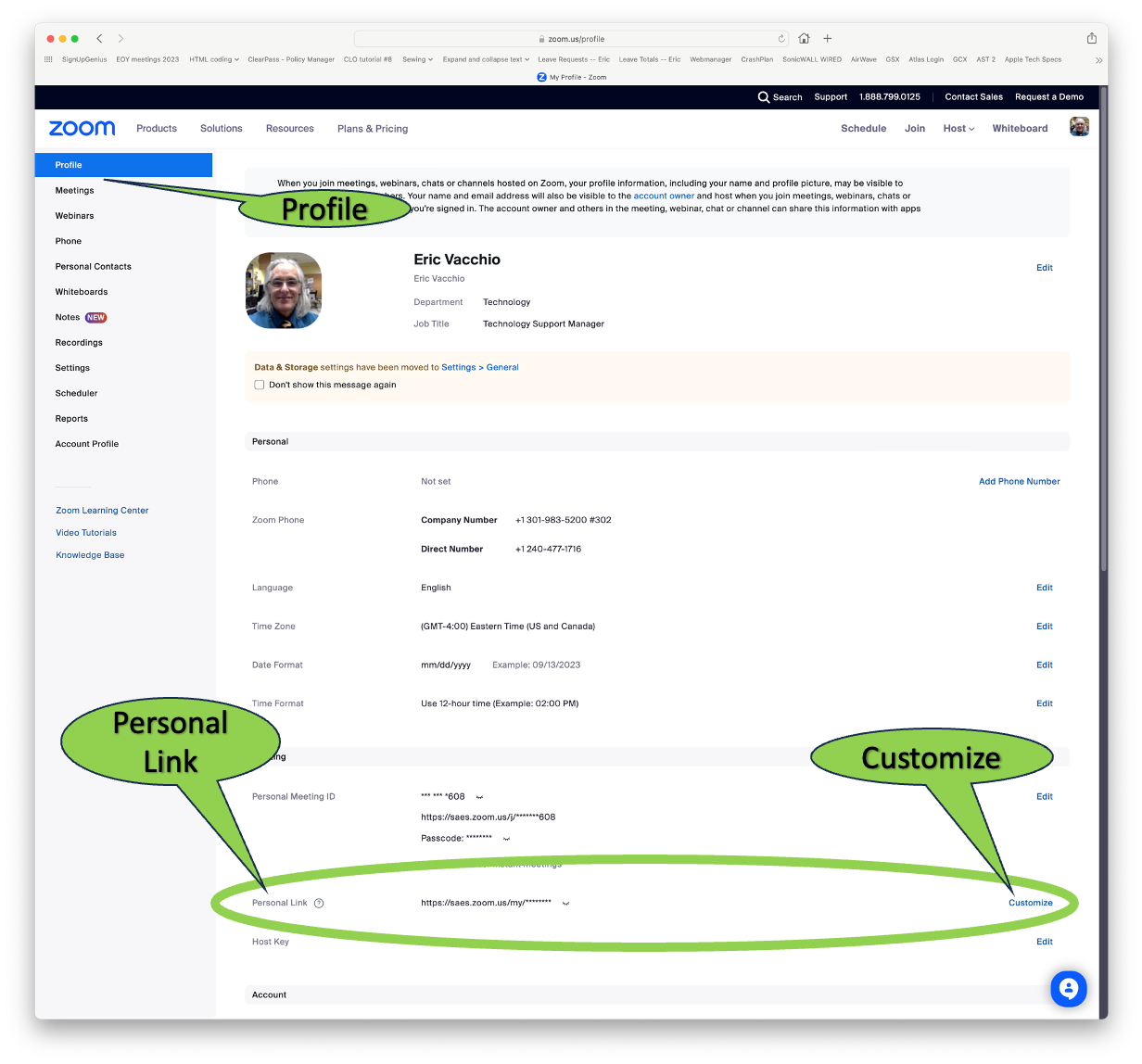Open Whiteboards in the sidebar
The image size is (1142, 1064).
pyautogui.click(x=82, y=292)
